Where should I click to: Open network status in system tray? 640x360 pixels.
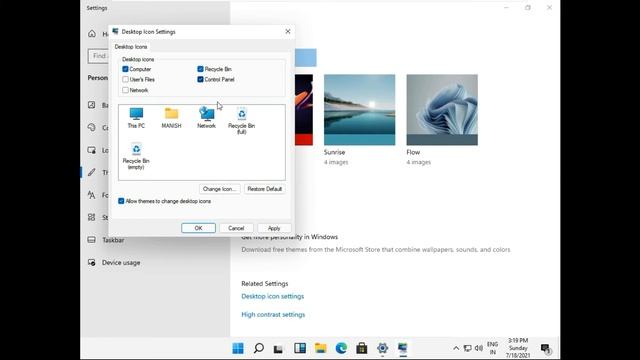468,348
